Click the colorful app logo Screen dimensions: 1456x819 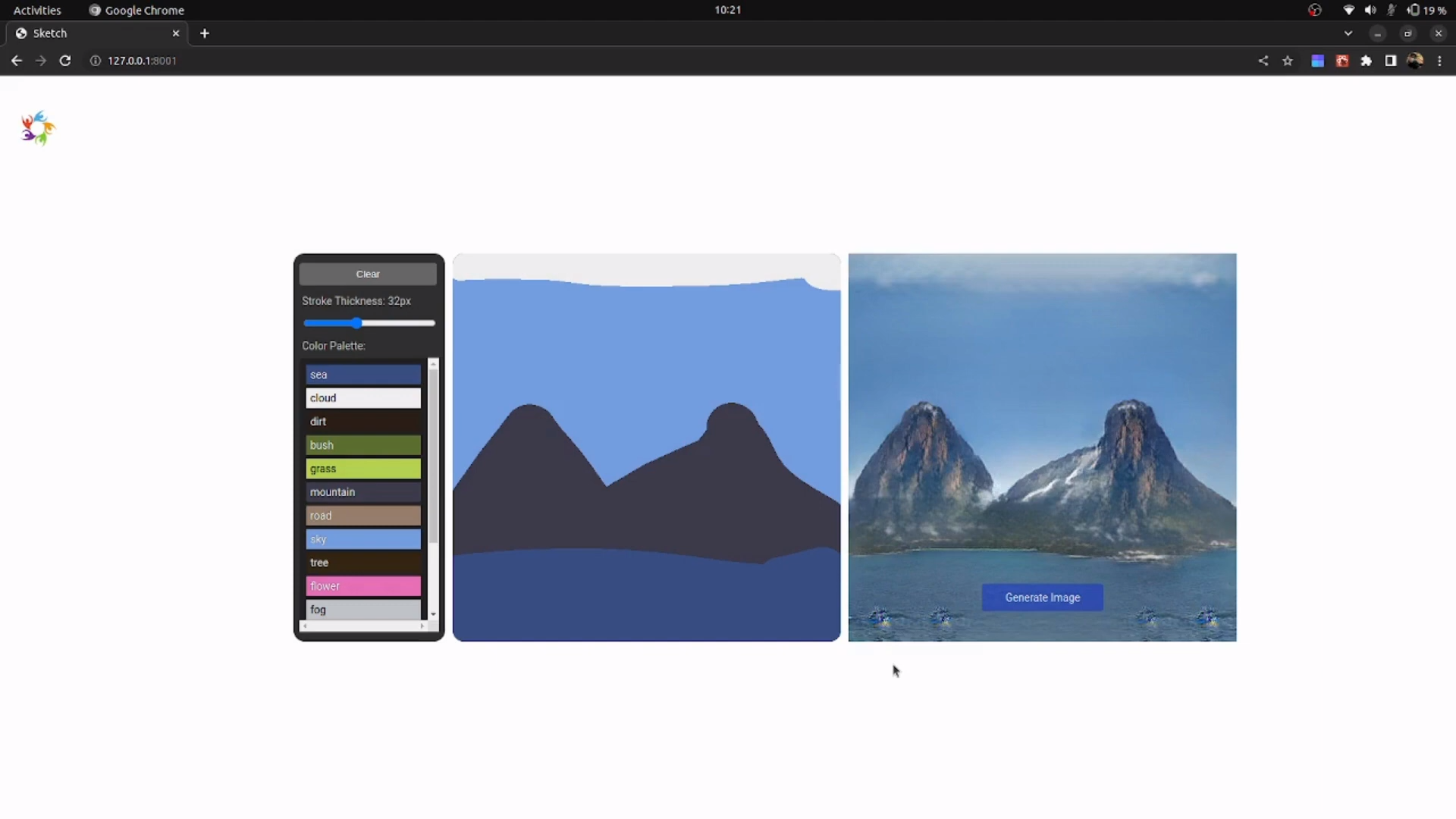(38, 127)
